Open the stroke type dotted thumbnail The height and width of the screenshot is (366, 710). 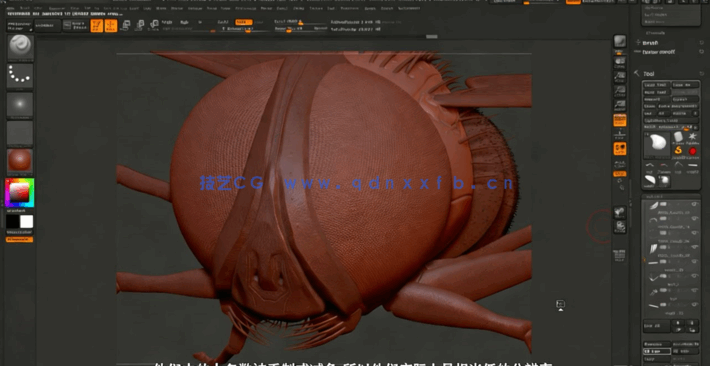click(x=20, y=76)
